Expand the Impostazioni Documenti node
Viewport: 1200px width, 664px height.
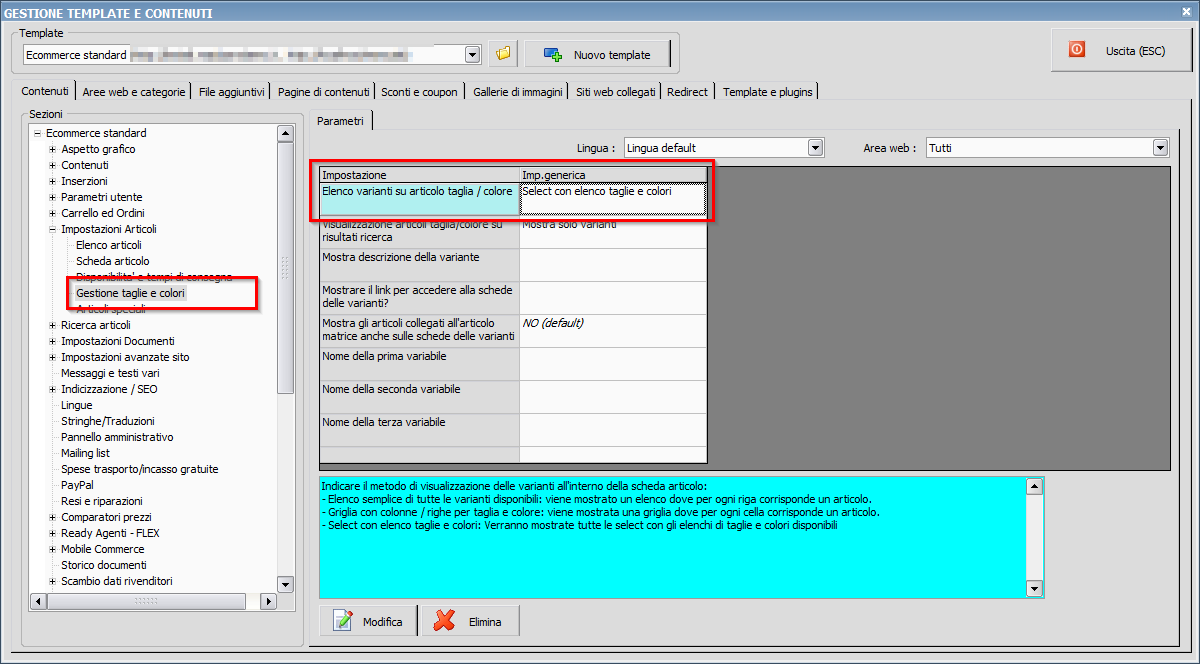pos(52,341)
